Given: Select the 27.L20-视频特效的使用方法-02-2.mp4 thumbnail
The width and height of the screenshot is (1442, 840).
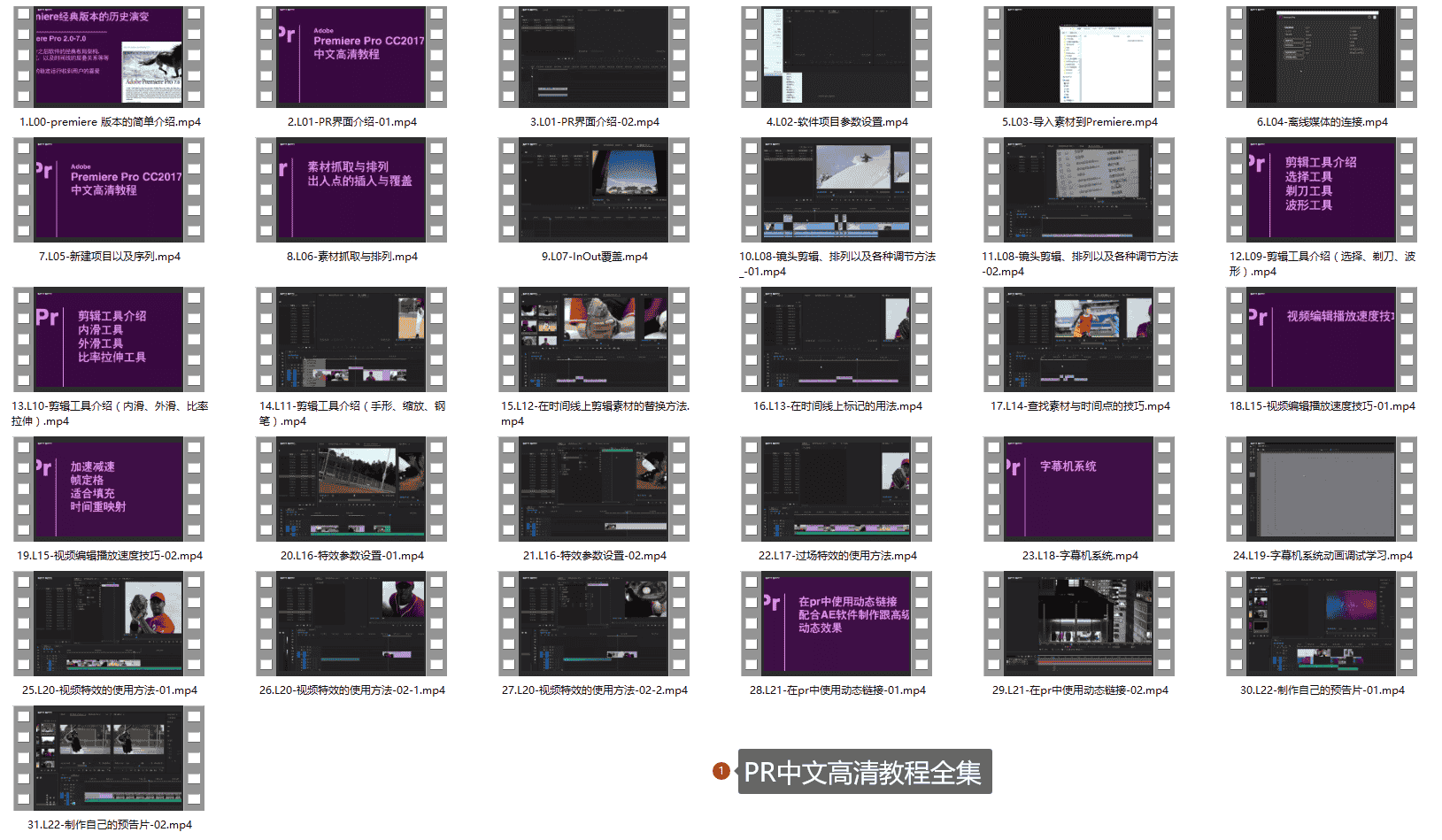Looking at the screenshot, I should point(594,623).
